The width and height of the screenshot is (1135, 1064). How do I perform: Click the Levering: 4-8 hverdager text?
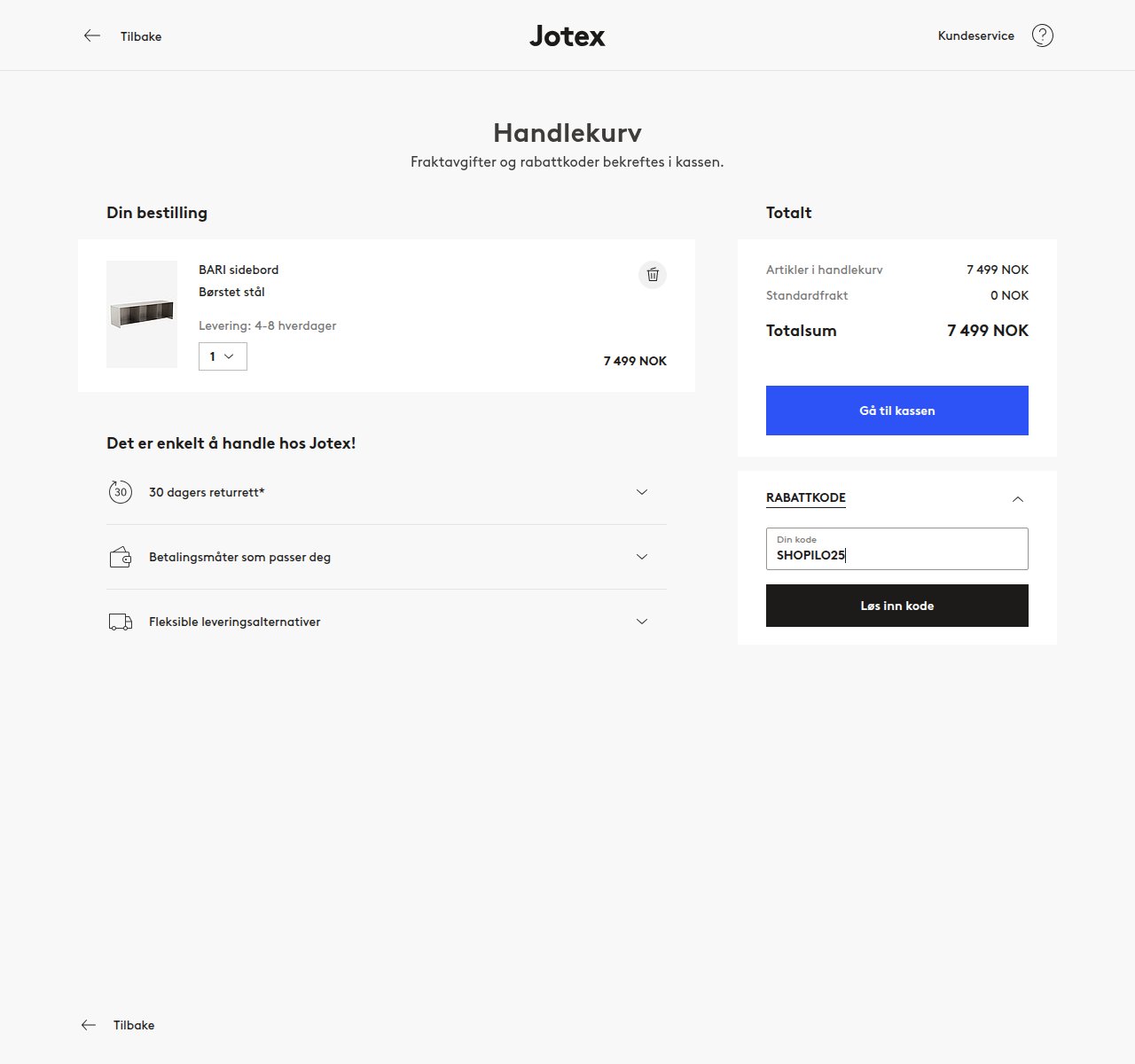[x=268, y=325]
